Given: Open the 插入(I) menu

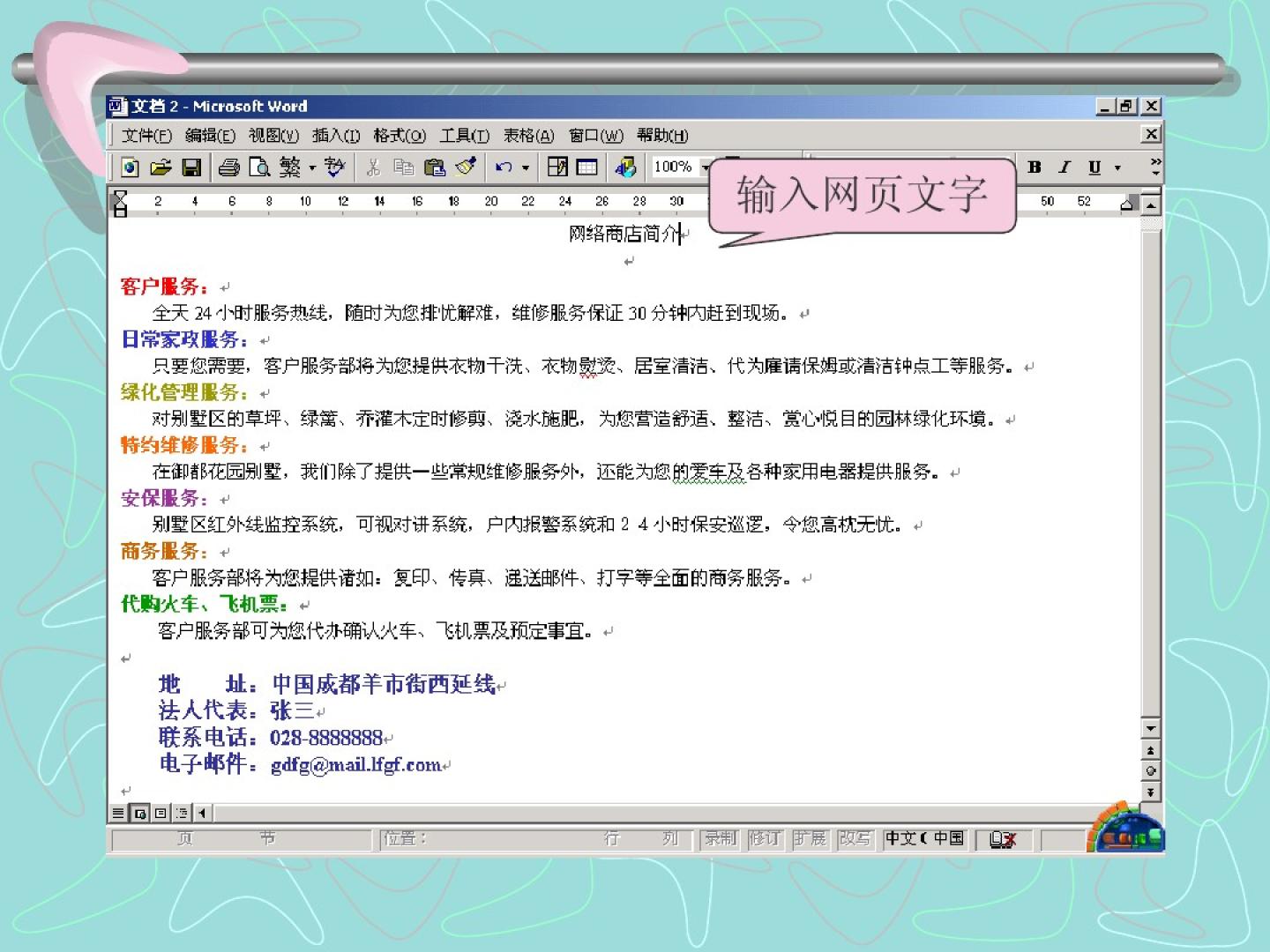Looking at the screenshot, I should (336, 136).
